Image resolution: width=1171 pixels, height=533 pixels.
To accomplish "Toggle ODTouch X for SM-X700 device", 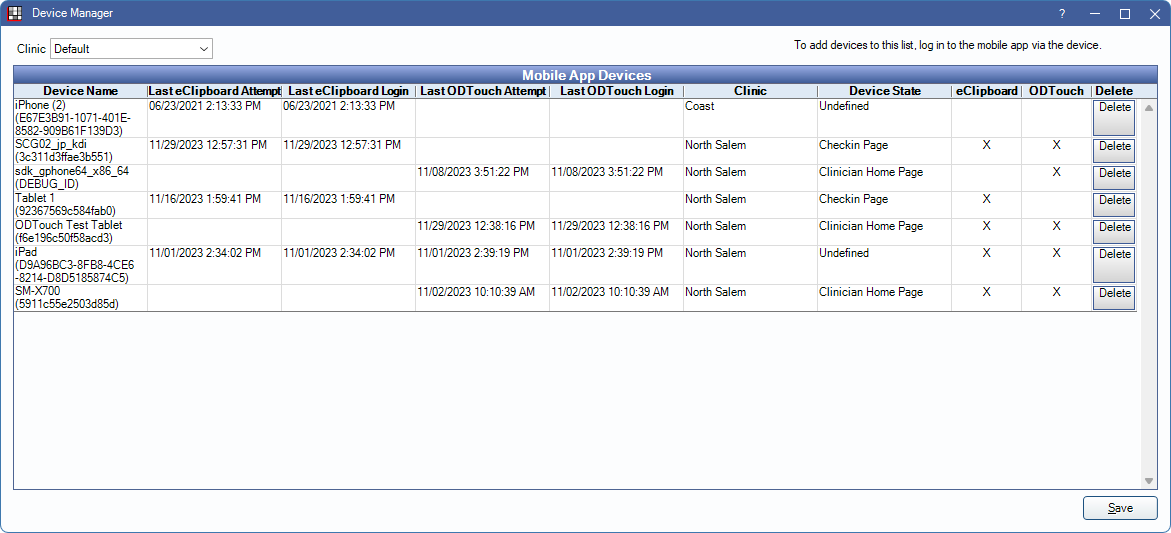I will tap(1056, 292).
